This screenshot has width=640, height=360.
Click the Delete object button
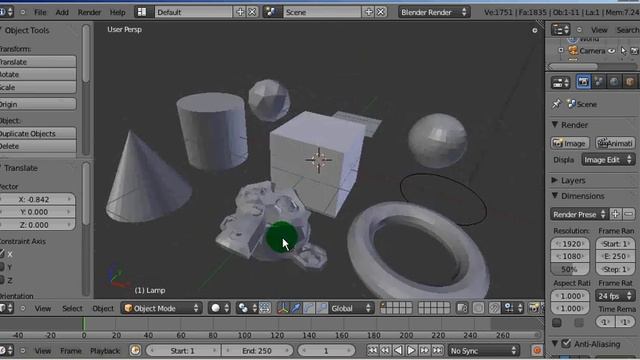pos(38,146)
